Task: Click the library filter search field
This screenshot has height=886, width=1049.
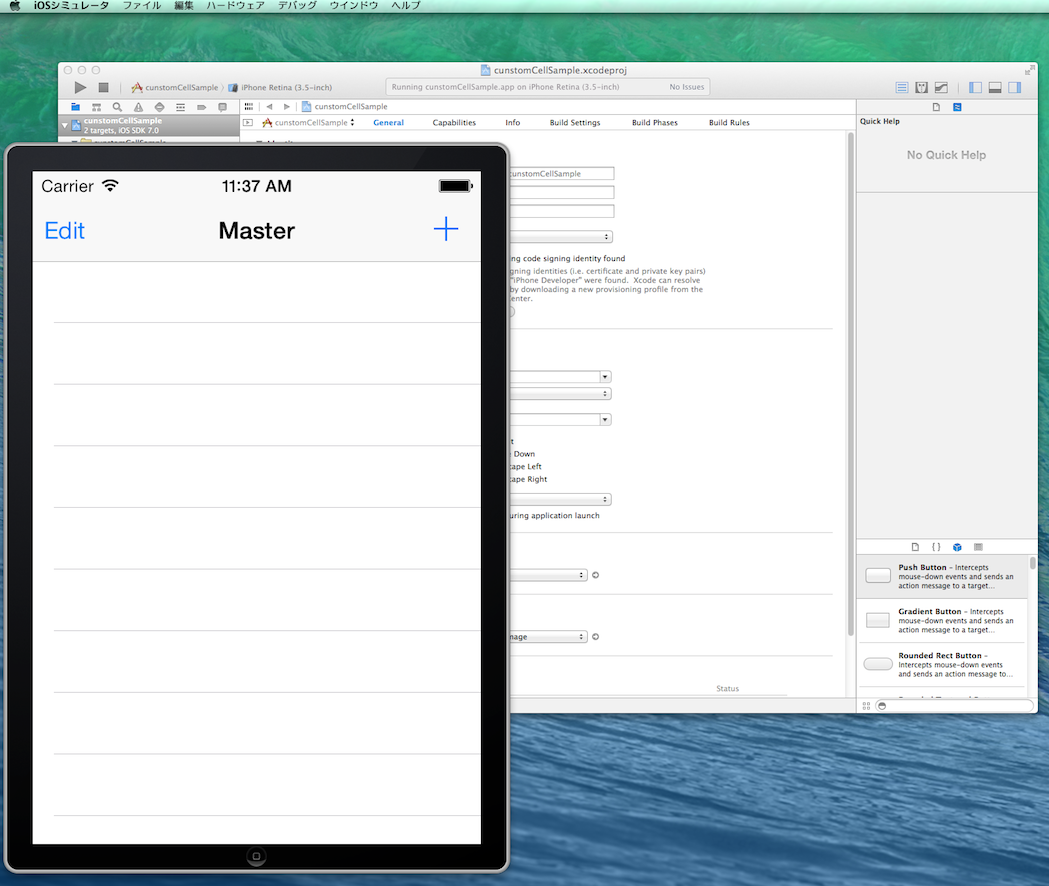Action: point(955,705)
